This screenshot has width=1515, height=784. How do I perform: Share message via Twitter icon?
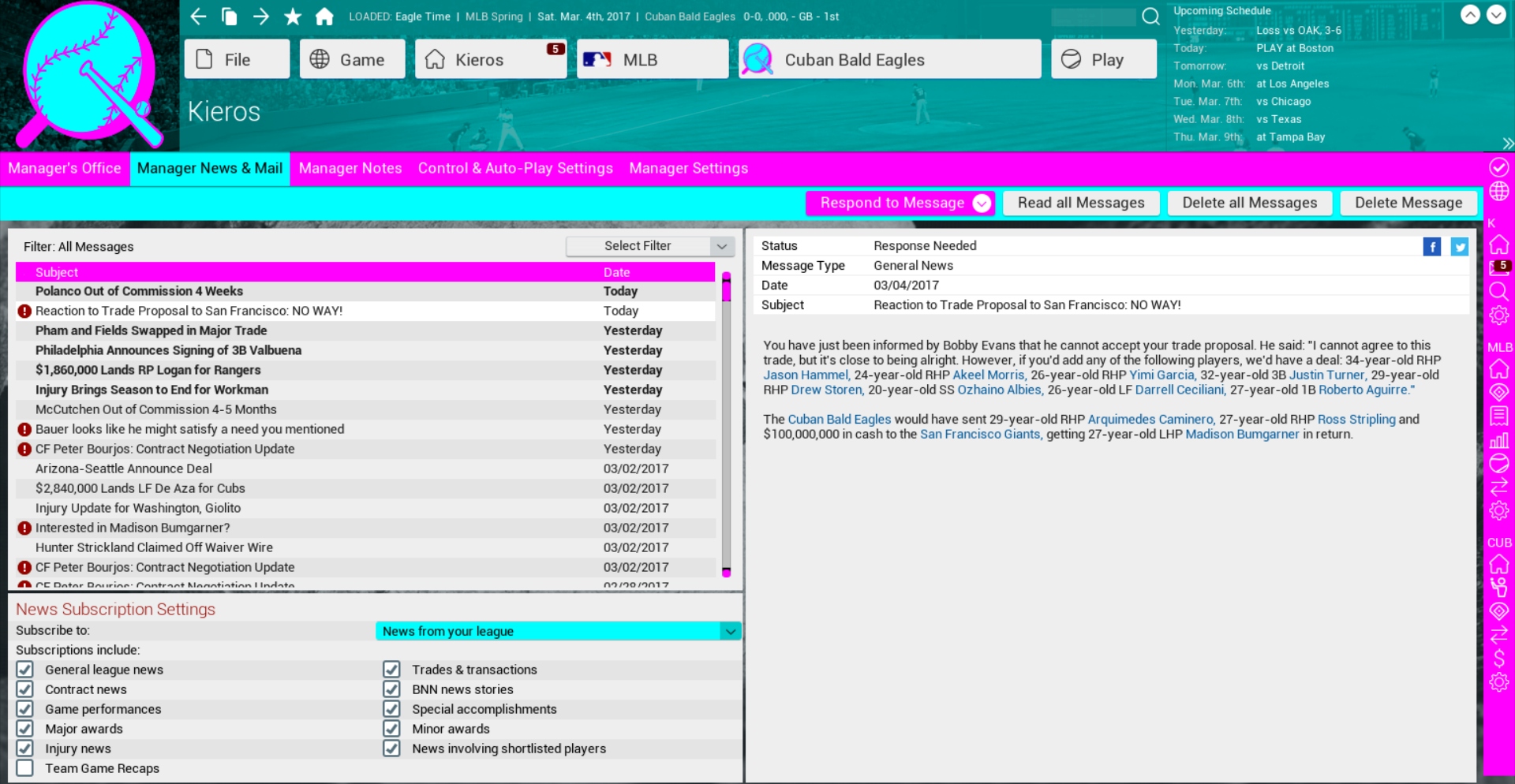pyautogui.click(x=1460, y=247)
